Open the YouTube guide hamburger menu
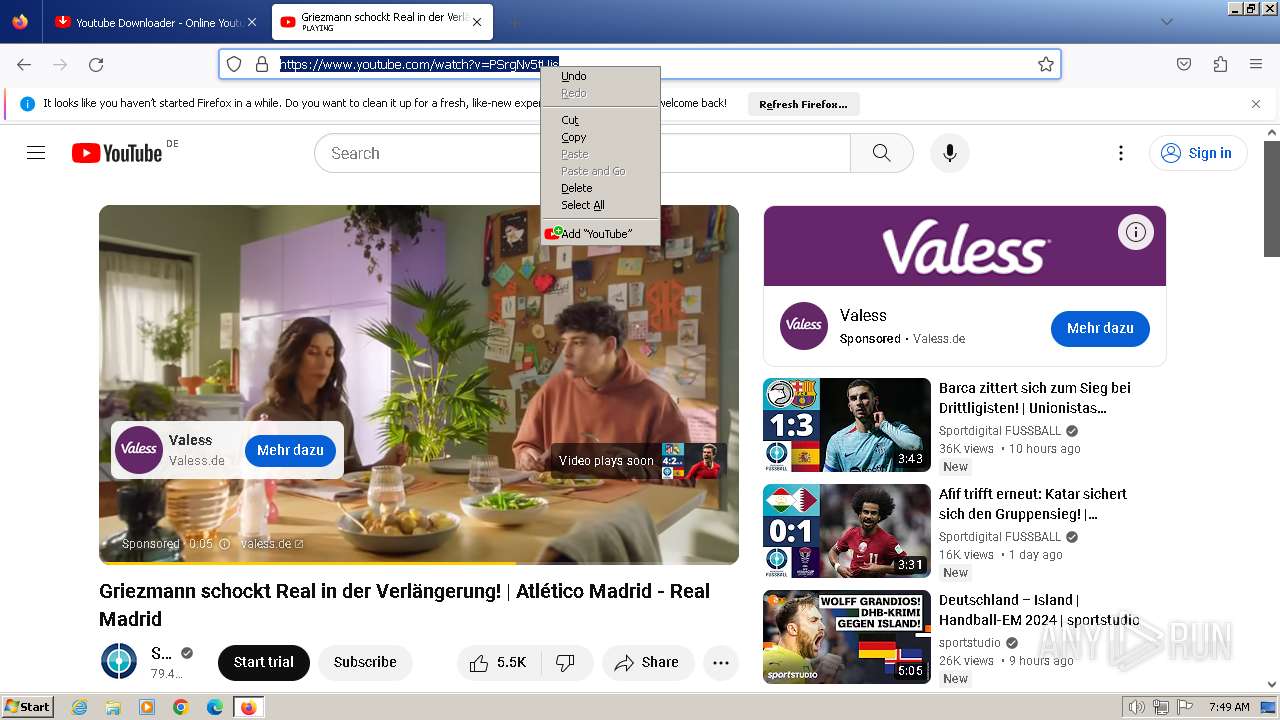Screen dimensions: 1280x720 [36, 153]
